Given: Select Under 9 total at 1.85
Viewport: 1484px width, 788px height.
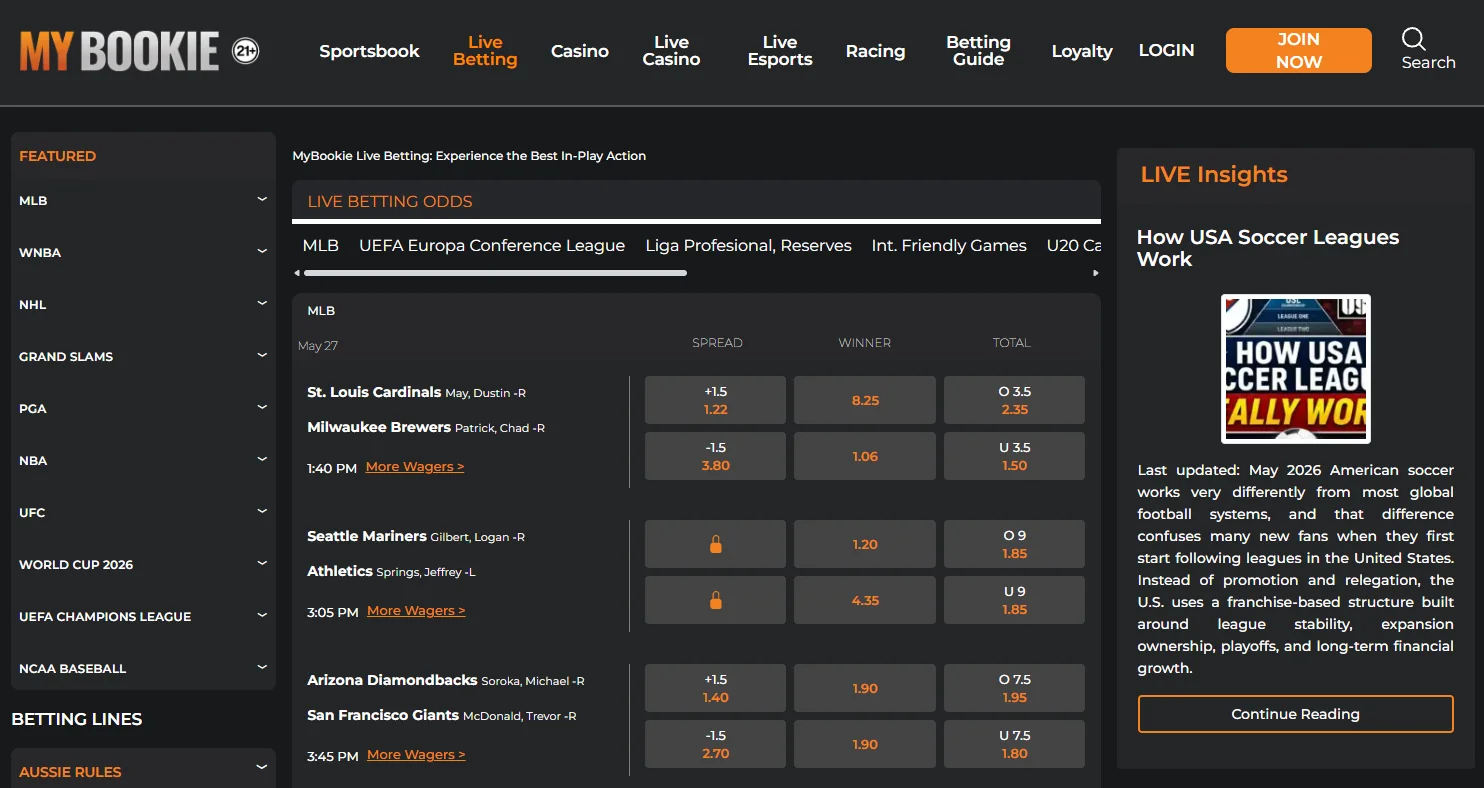Looking at the screenshot, I should pyautogui.click(x=1014, y=600).
